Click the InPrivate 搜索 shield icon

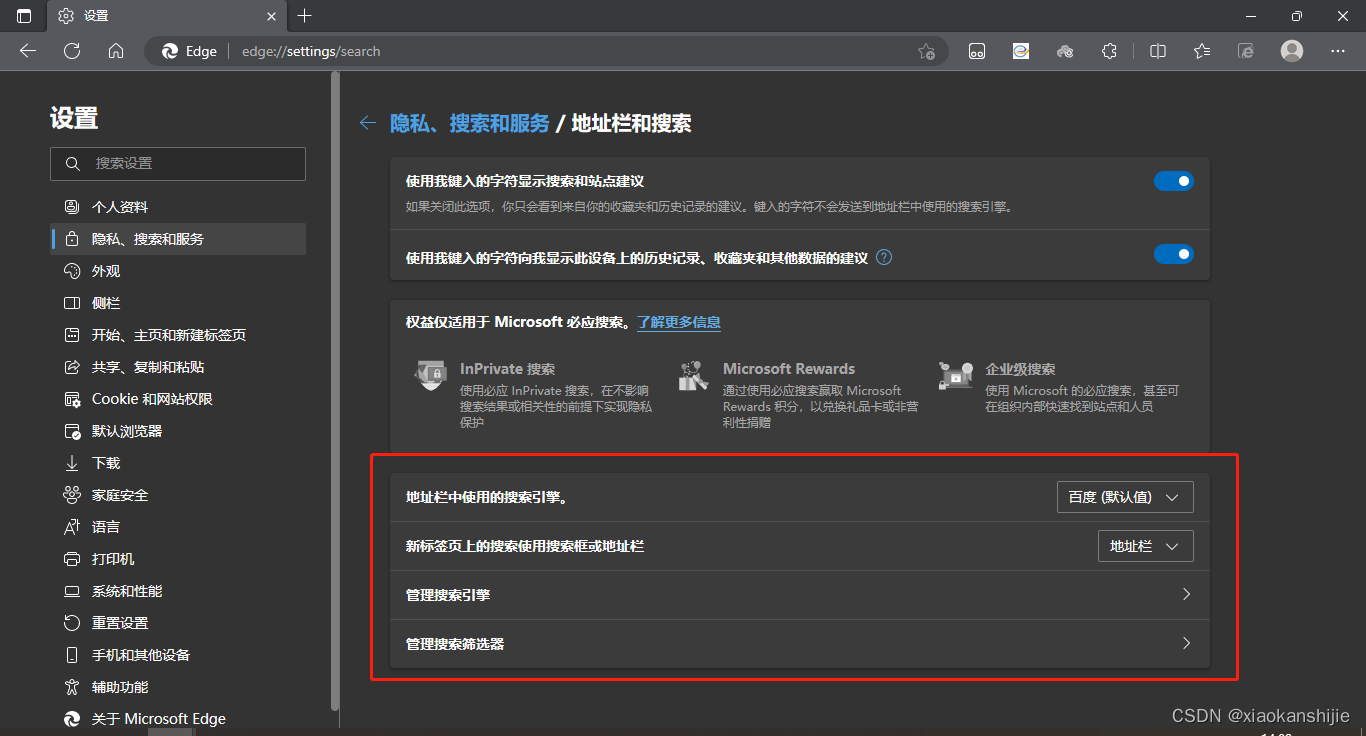pyautogui.click(x=431, y=376)
